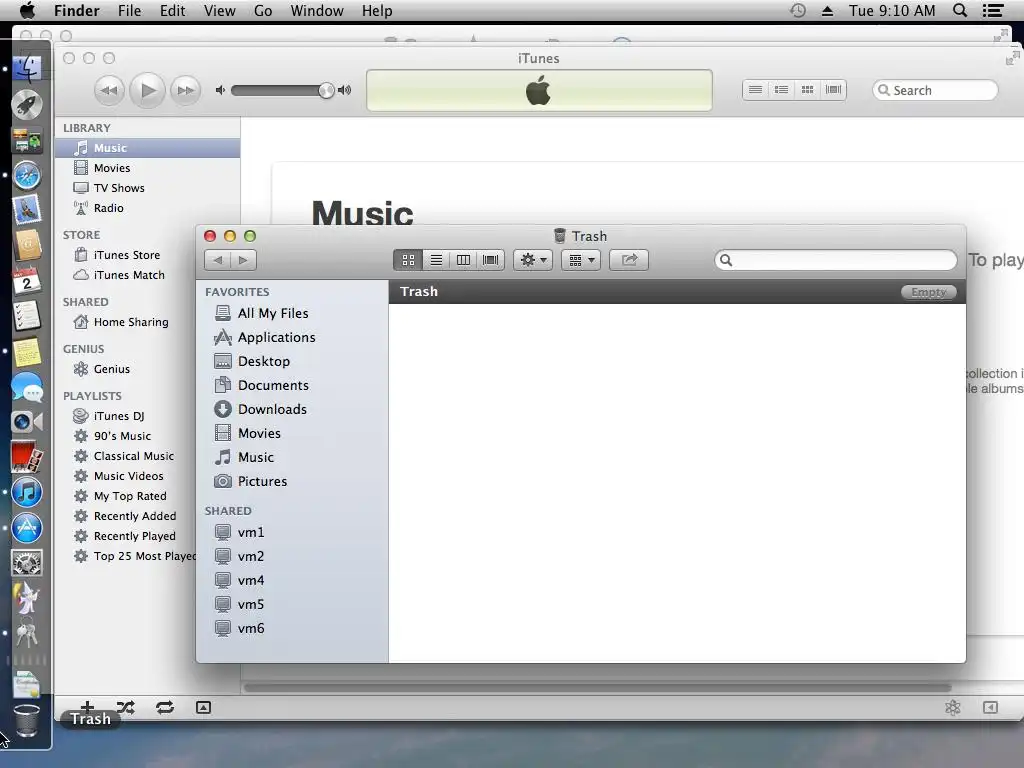The height and width of the screenshot is (768, 1024).
Task: Open the Time Machine menu bar icon
Action: pos(797,10)
